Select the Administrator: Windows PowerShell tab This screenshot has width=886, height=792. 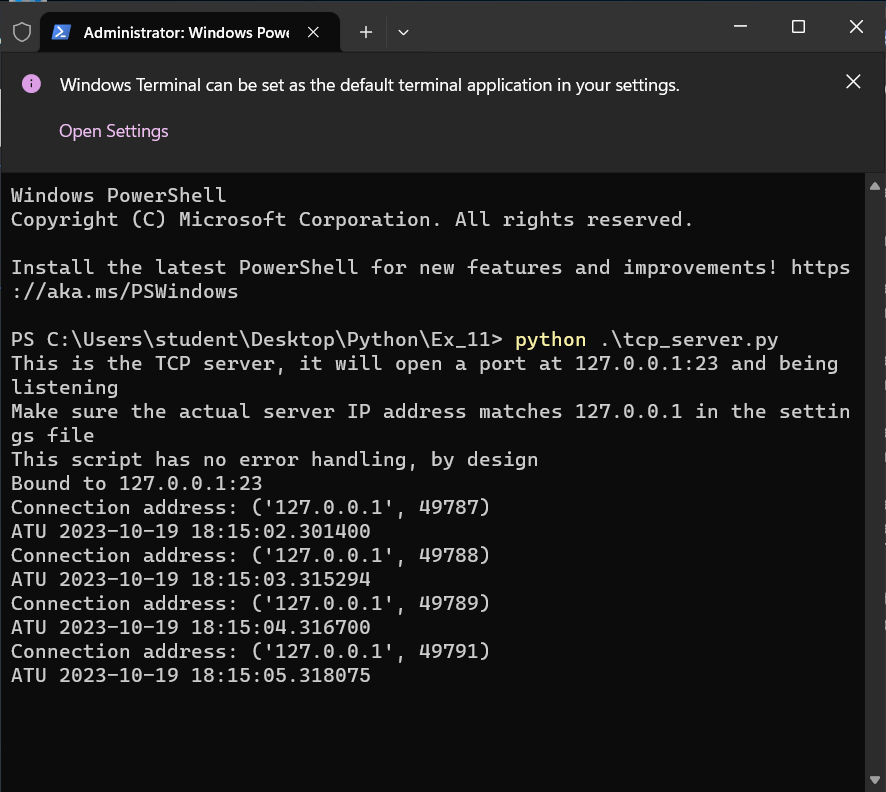pos(185,32)
